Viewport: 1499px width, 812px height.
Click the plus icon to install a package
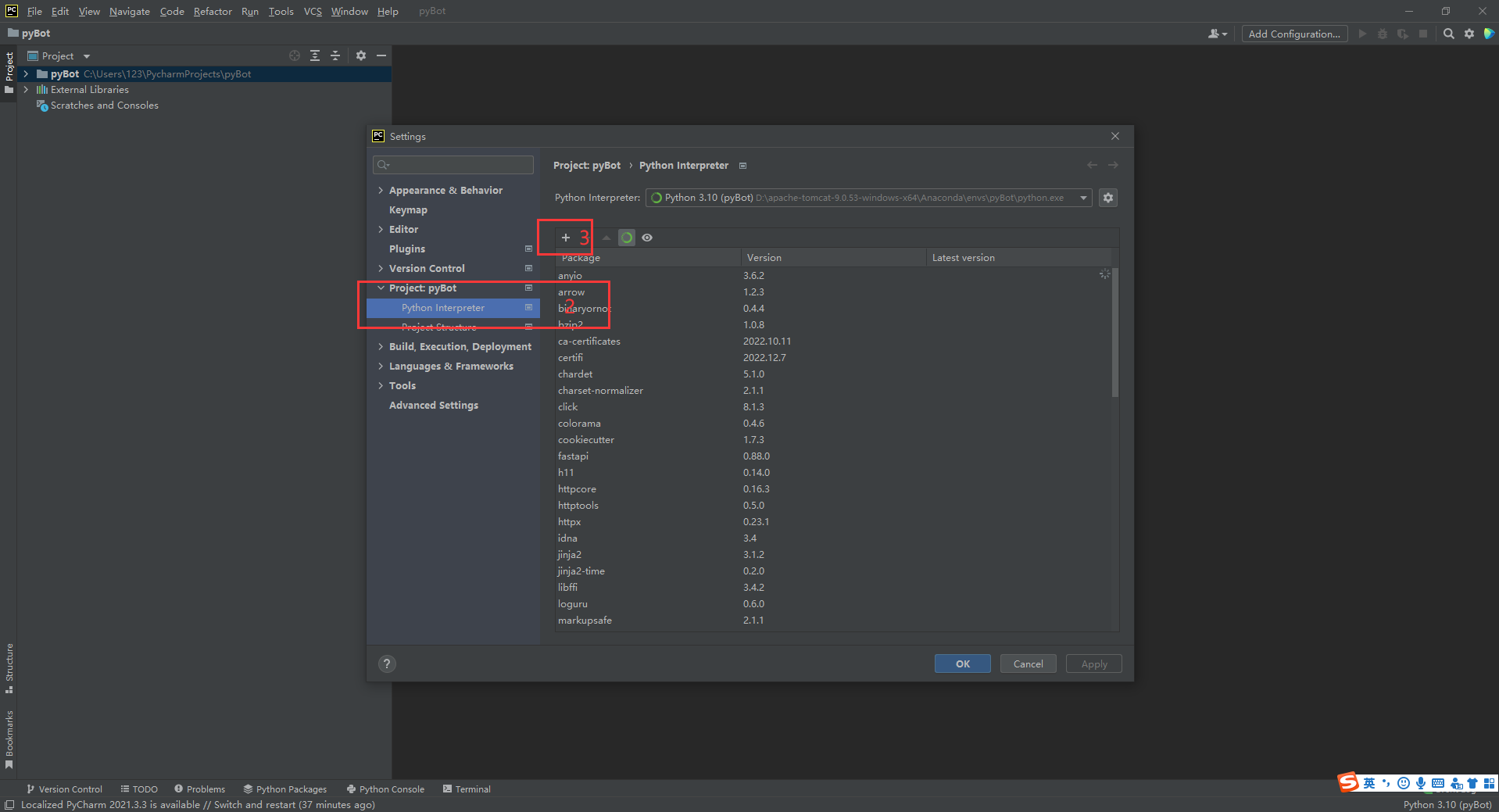coord(566,238)
